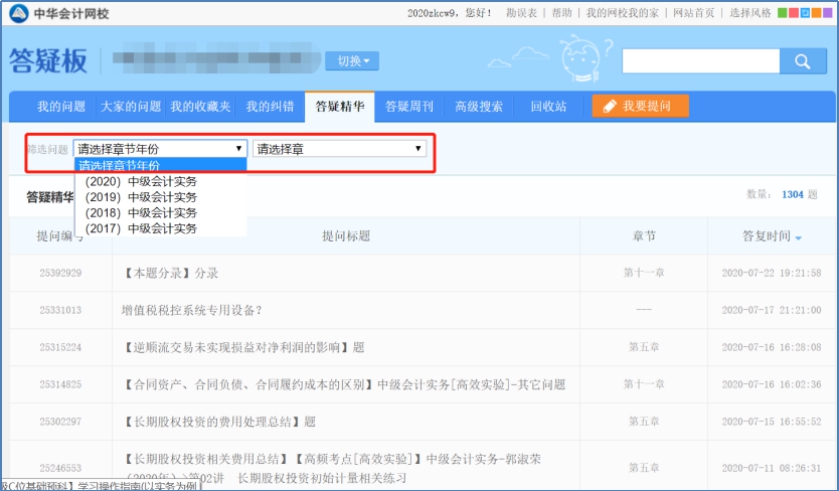Screen dimensions: 839x491
Task: Open the 回收站 tab
Action: point(548,106)
